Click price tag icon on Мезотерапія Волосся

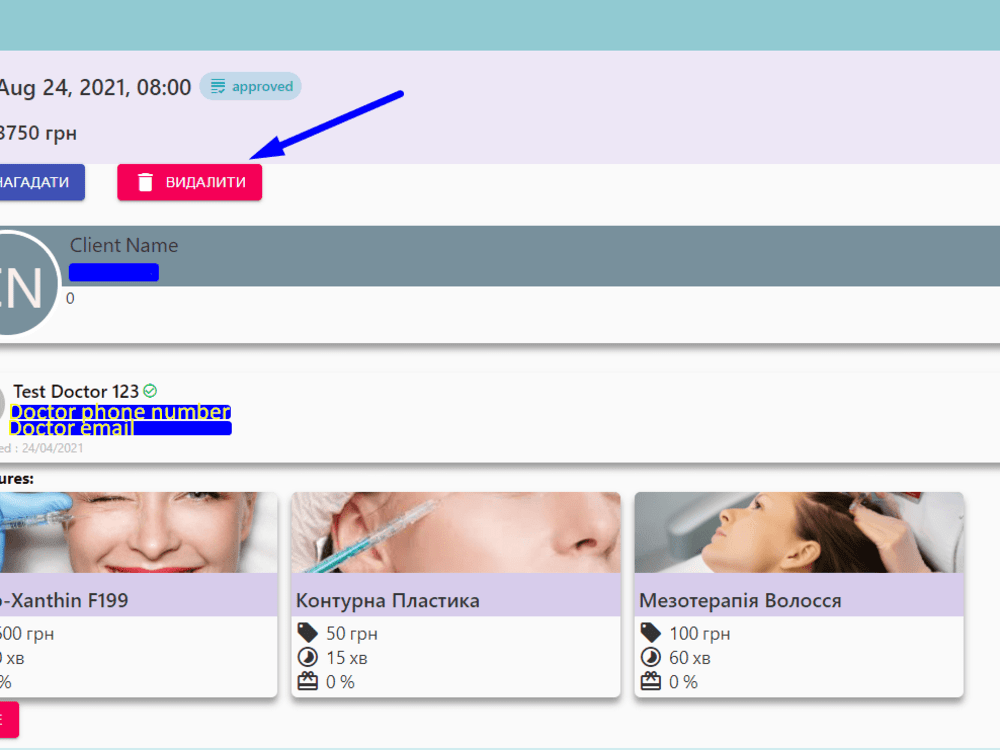(x=651, y=633)
